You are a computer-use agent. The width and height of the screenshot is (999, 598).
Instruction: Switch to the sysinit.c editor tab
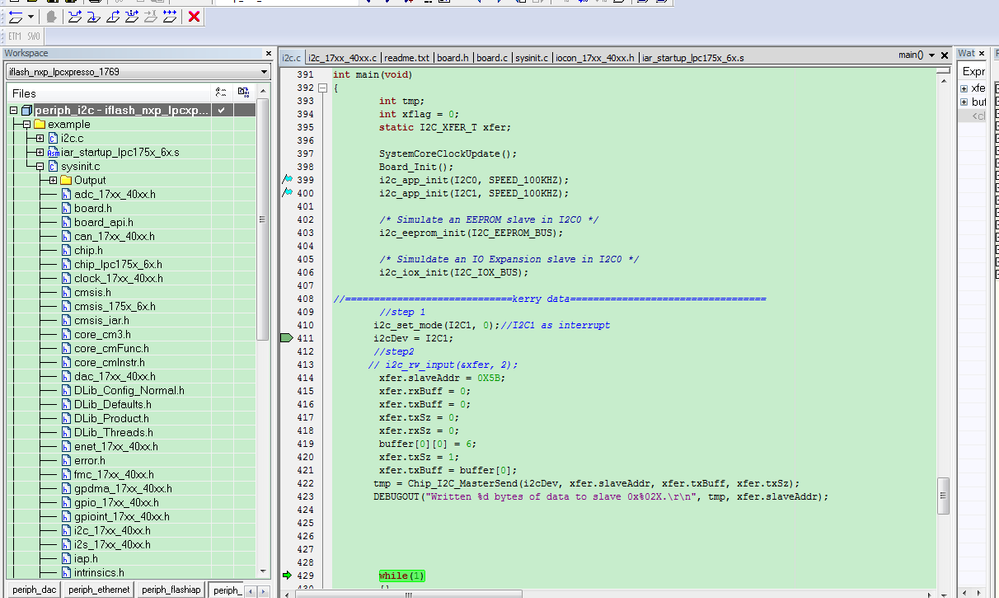[531, 58]
